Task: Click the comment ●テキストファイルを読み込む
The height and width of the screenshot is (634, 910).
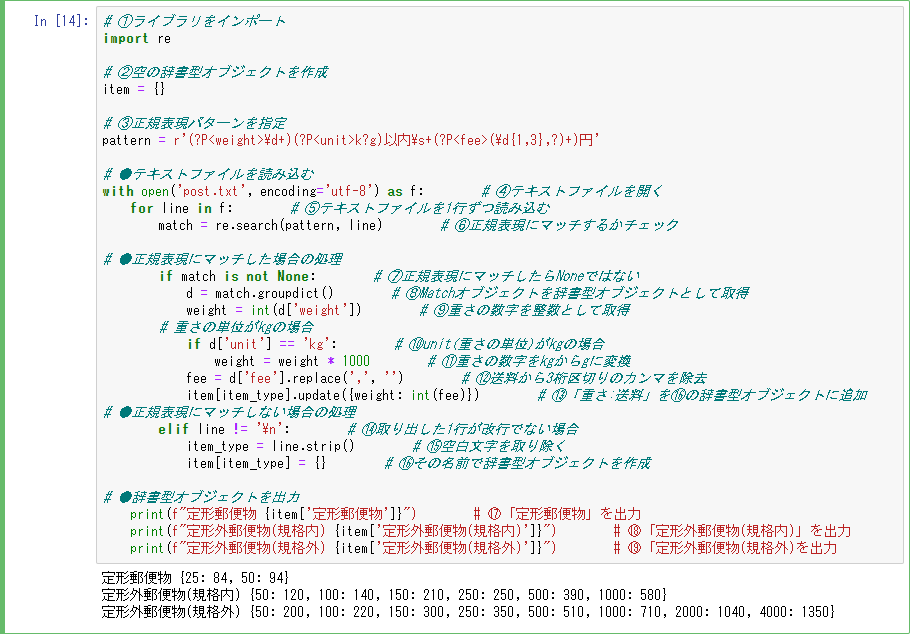Action: click(x=208, y=174)
